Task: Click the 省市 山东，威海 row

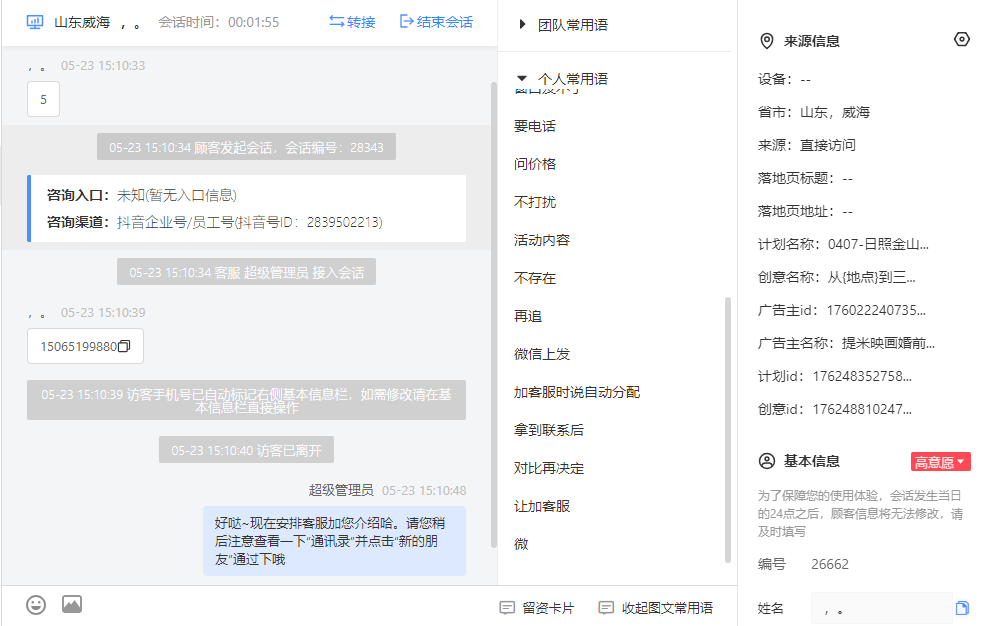Action: [x=814, y=112]
